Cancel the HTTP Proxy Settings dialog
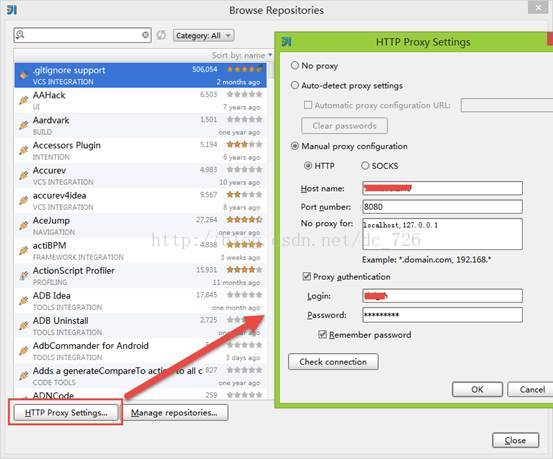 [531, 389]
